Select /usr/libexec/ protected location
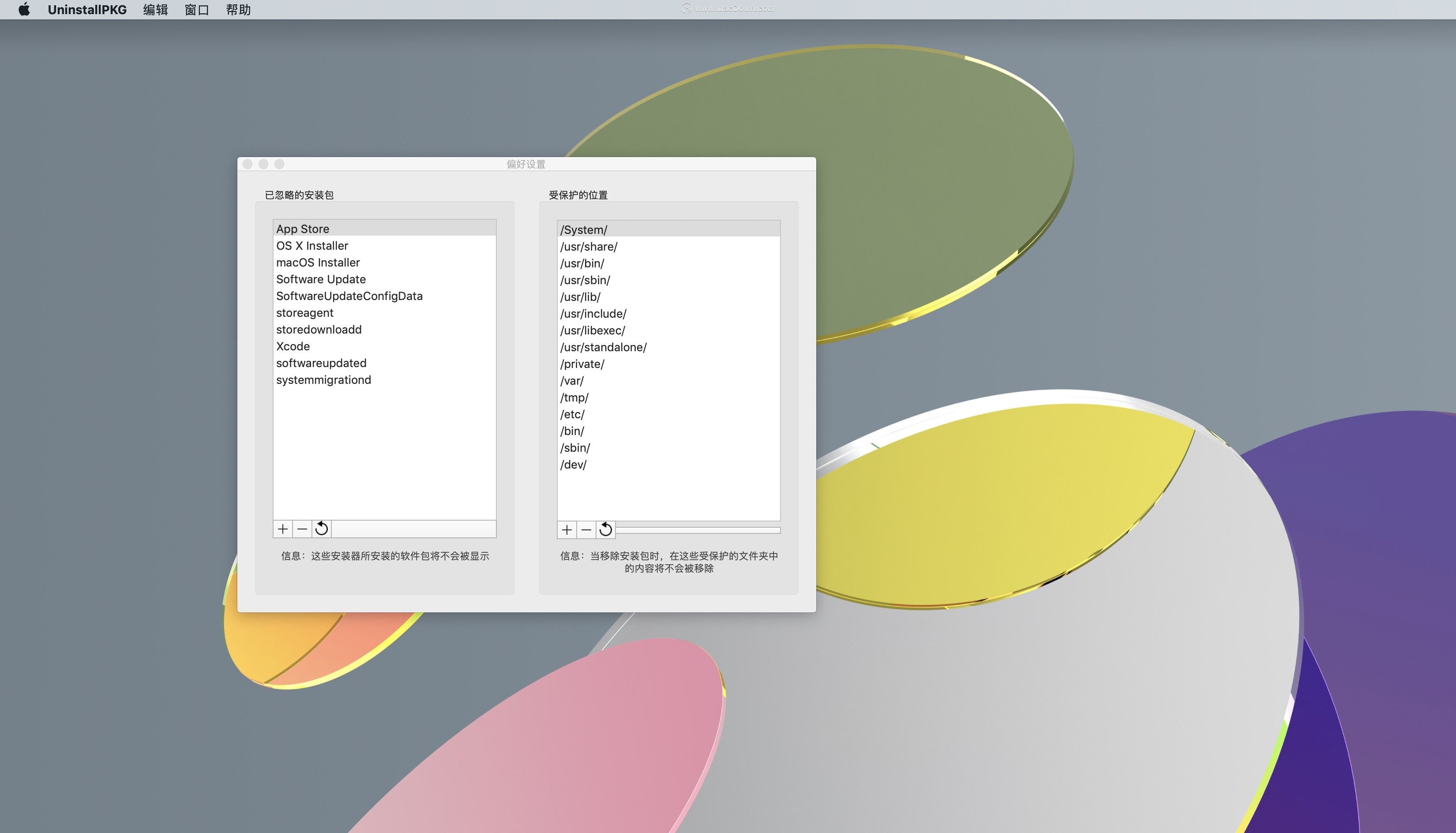The image size is (1456, 833). 669,330
